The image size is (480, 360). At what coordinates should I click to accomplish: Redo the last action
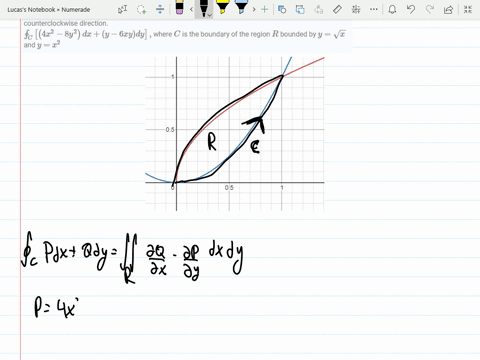point(430,9)
